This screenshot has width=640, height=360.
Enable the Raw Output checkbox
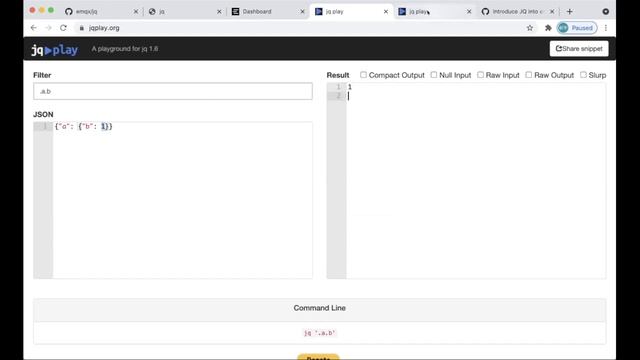coord(529,75)
